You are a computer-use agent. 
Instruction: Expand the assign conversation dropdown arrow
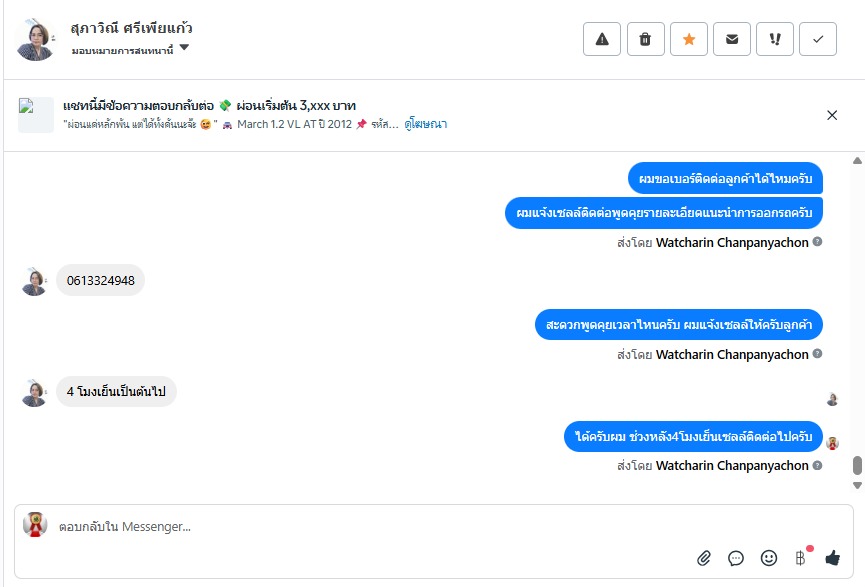tap(184, 48)
